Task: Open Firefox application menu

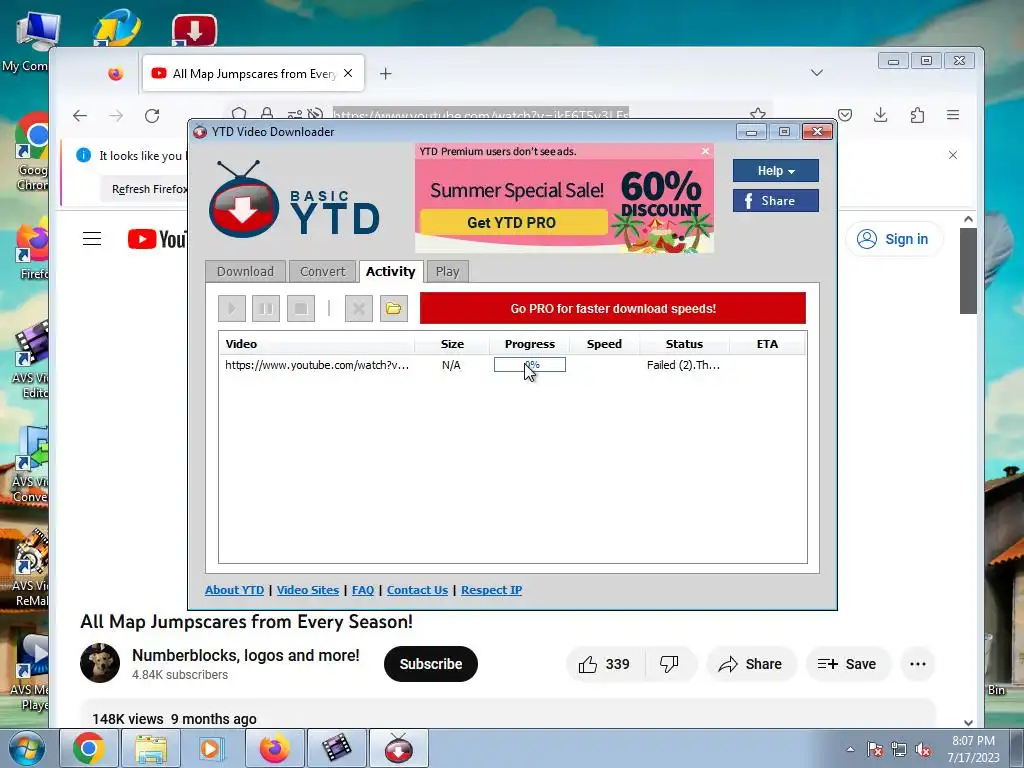Action: (953, 116)
